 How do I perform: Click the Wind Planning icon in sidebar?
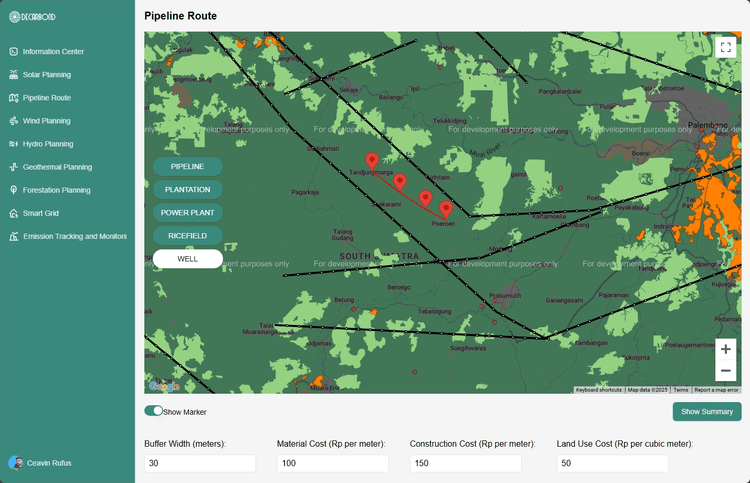click(x=14, y=121)
